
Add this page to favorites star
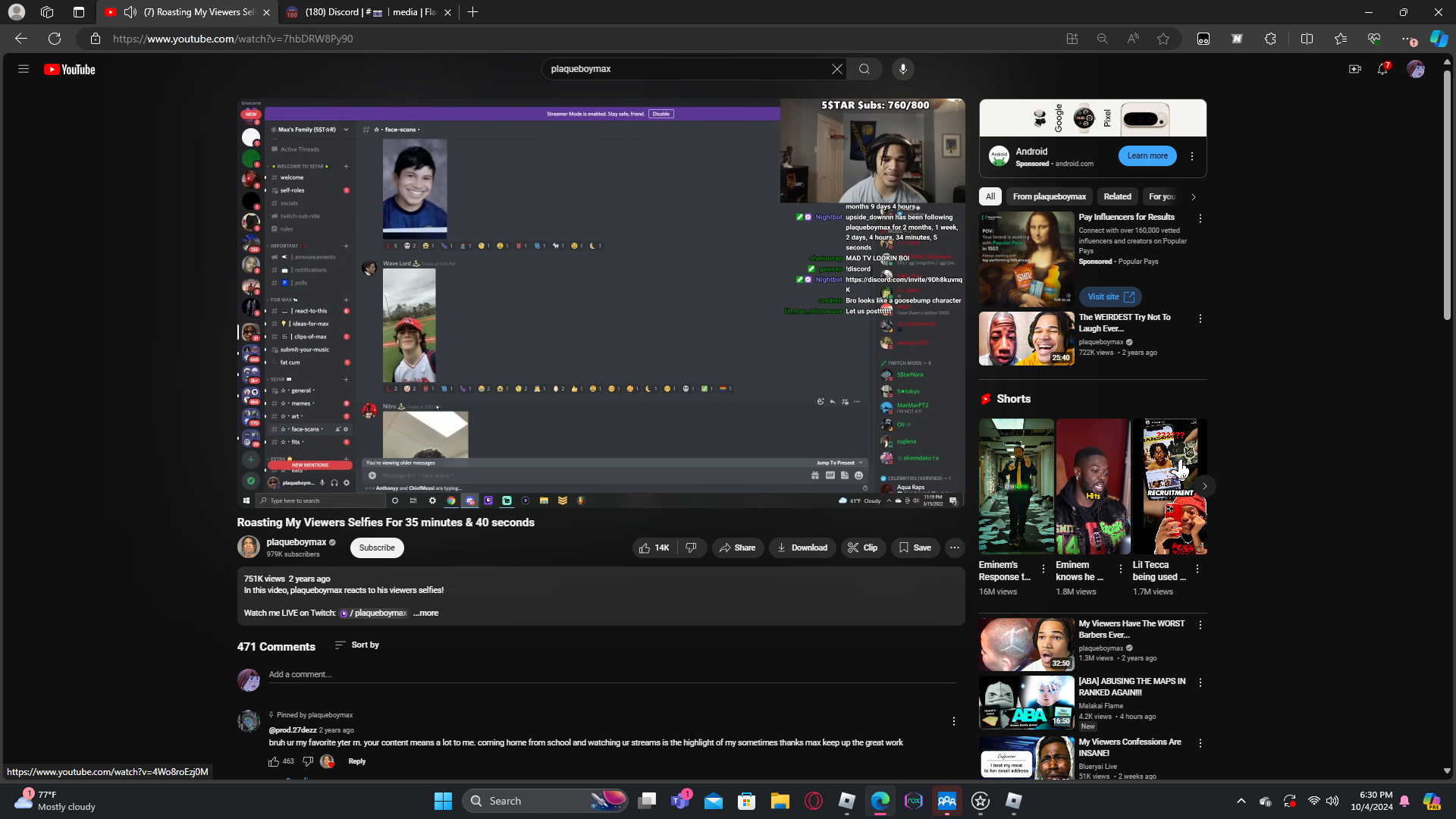tap(1163, 39)
